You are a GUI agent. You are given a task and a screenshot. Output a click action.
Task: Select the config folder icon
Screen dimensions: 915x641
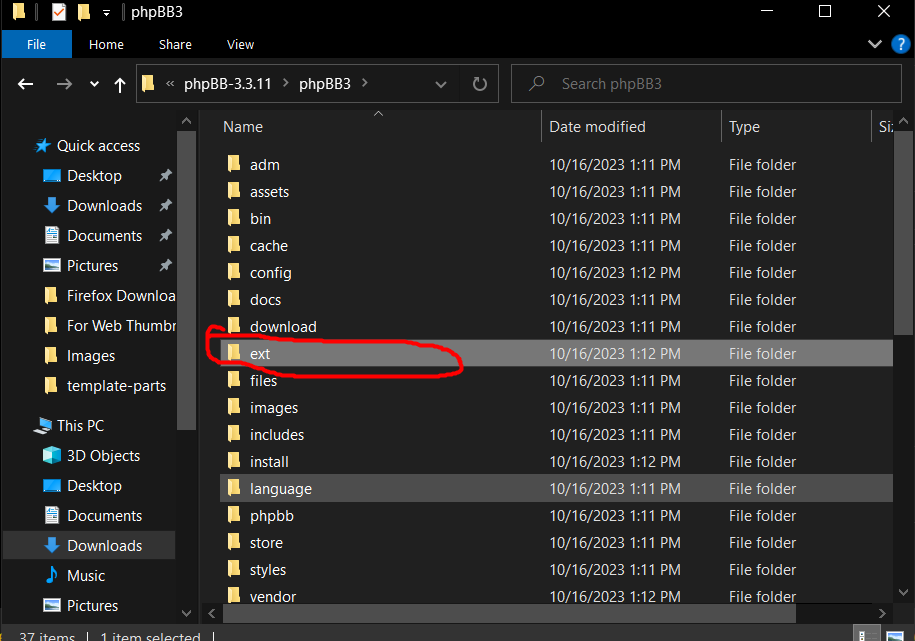click(234, 271)
